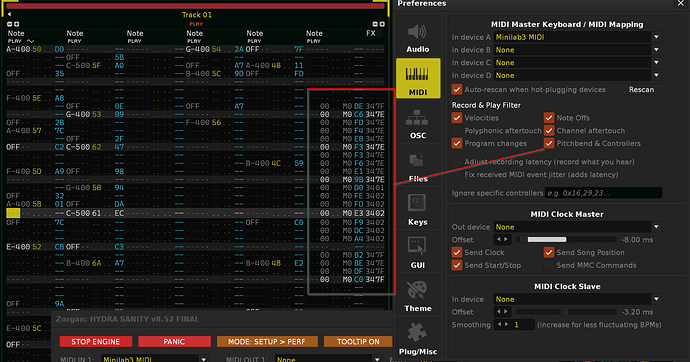
Task: Open the OSC preferences section
Action: click(x=418, y=122)
